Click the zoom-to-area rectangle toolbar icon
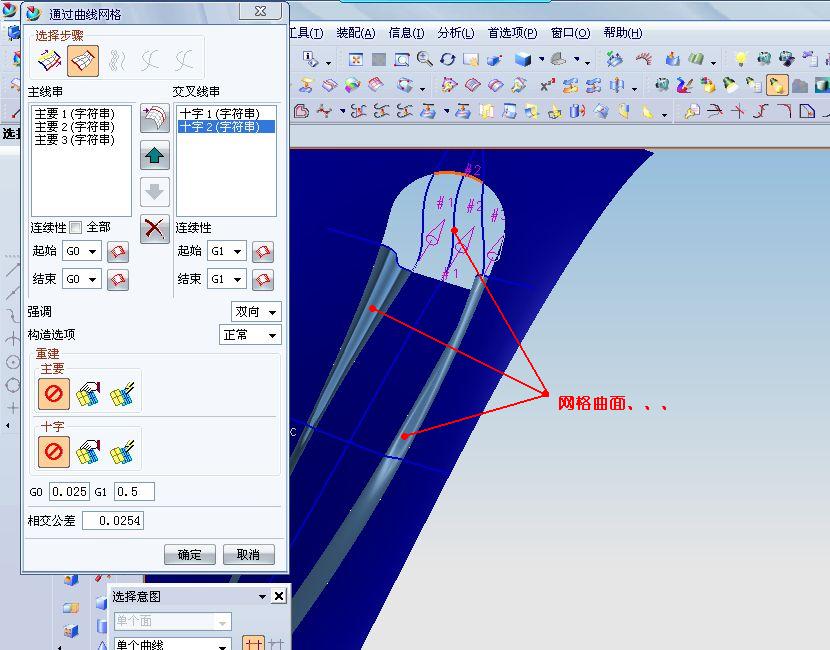Screen dimensions: 830x650 pyautogui.click(x=401, y=60)
